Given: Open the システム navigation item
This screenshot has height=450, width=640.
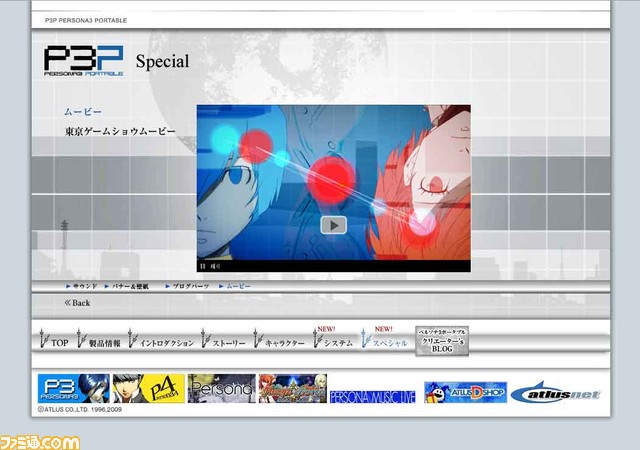Looking at the screenshot, I should pyautogui.click(x=333, y=339).
